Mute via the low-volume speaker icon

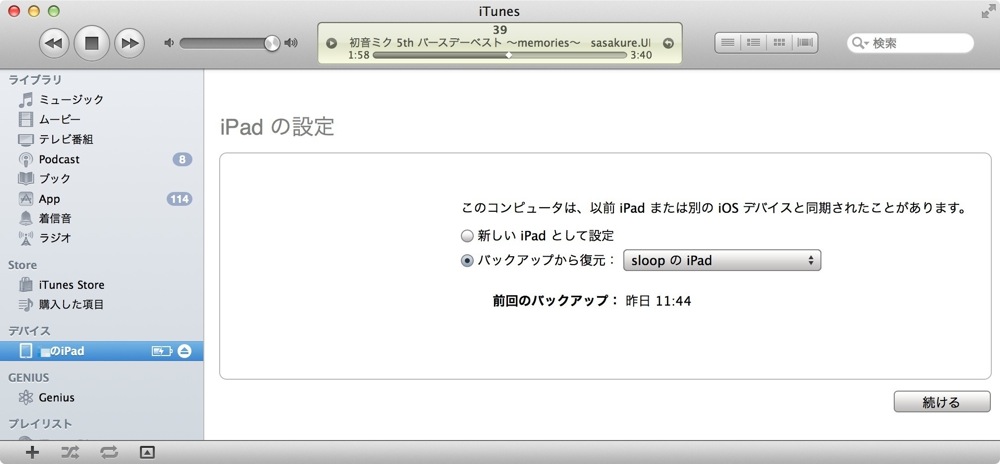coord(169,43)
